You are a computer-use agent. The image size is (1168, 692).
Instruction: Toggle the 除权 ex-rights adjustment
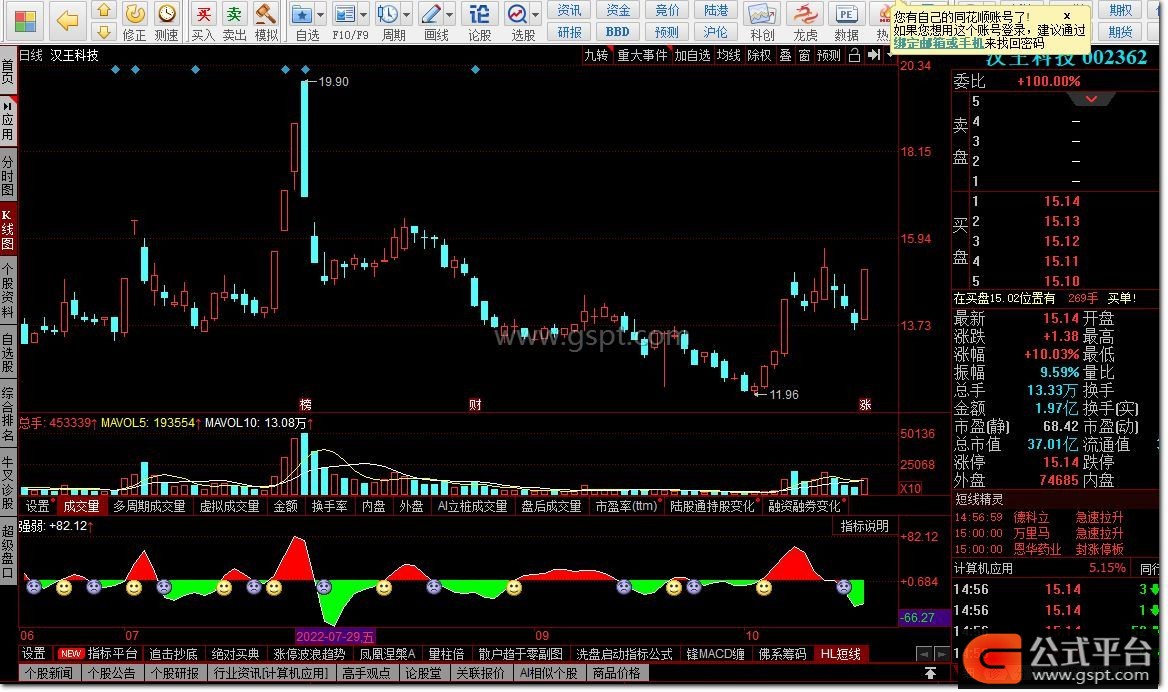[x=759, y=55]
